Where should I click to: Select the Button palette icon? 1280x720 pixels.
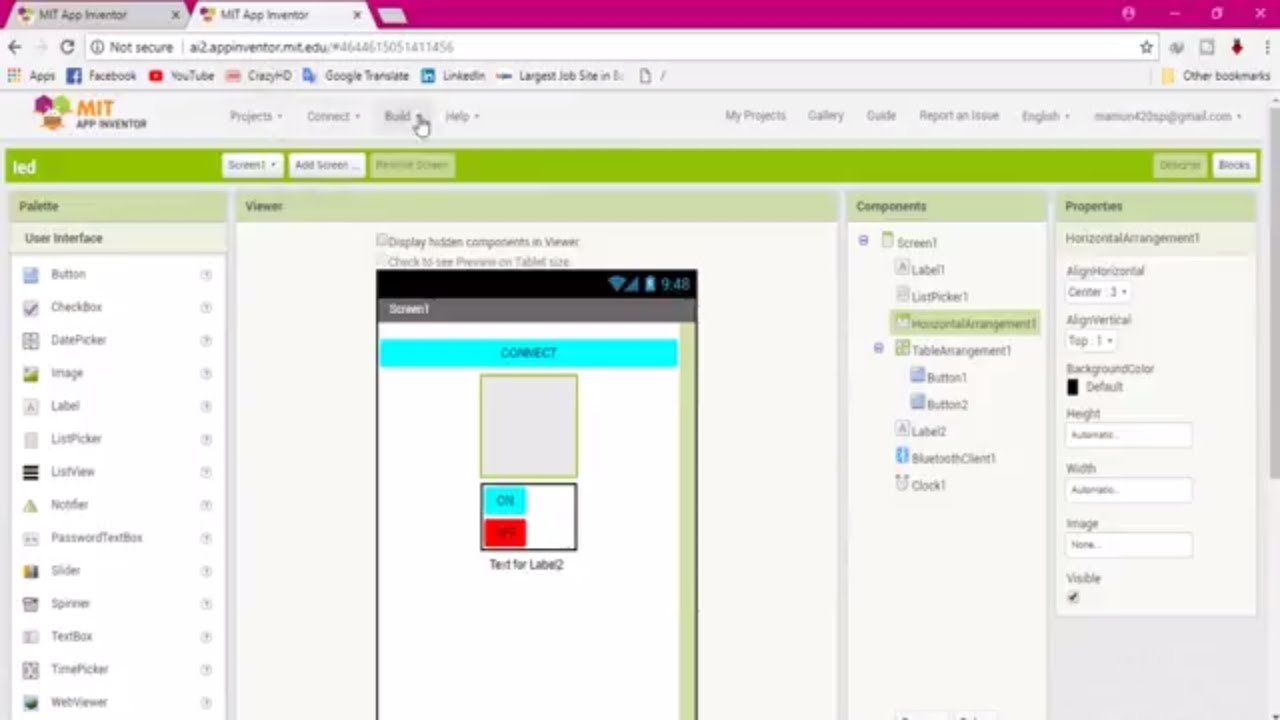pos(31,275)
